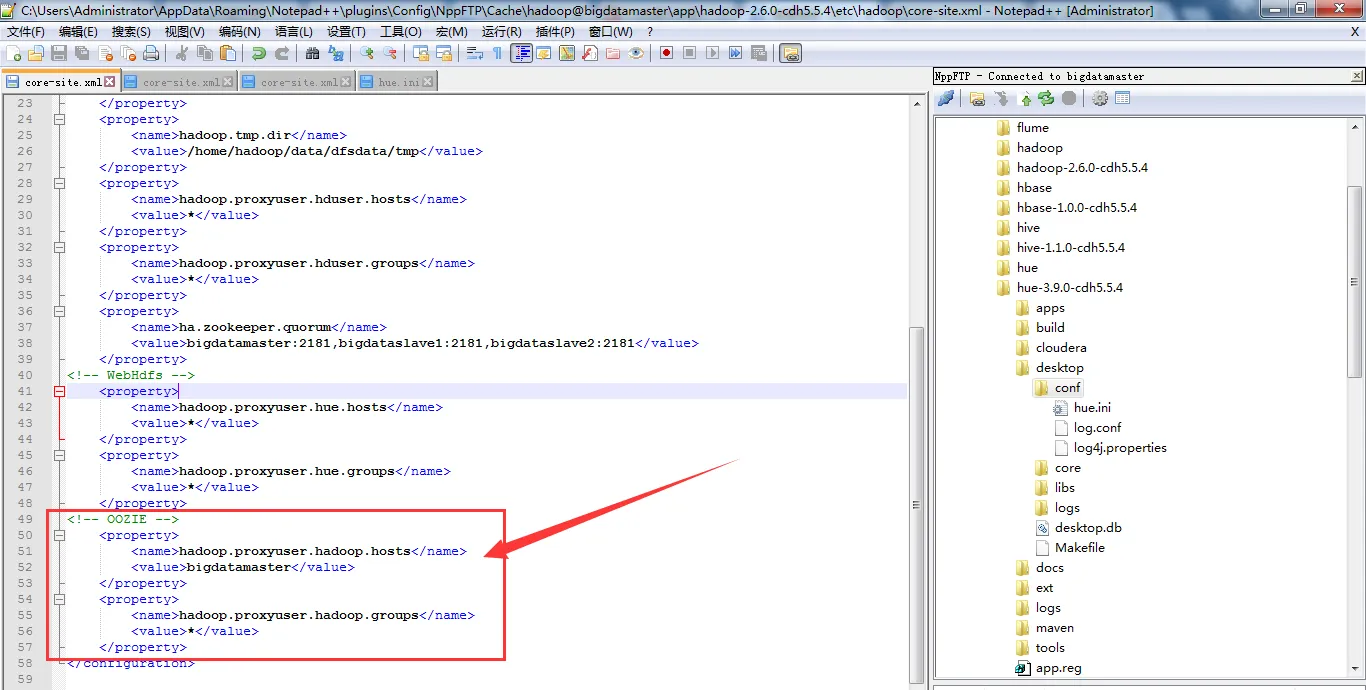Select the conf folder in the tree
The image size is (1366, 690).
click(1067, 387)
